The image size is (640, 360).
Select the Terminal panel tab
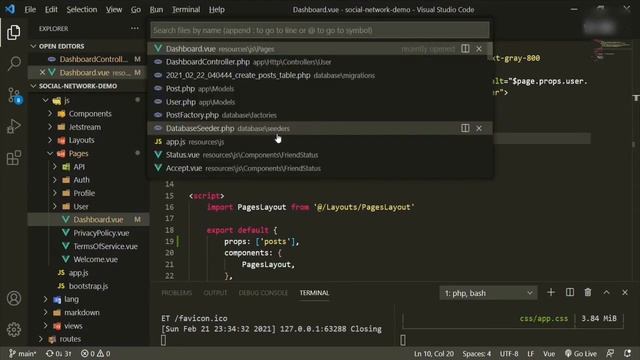pos(314,293)
